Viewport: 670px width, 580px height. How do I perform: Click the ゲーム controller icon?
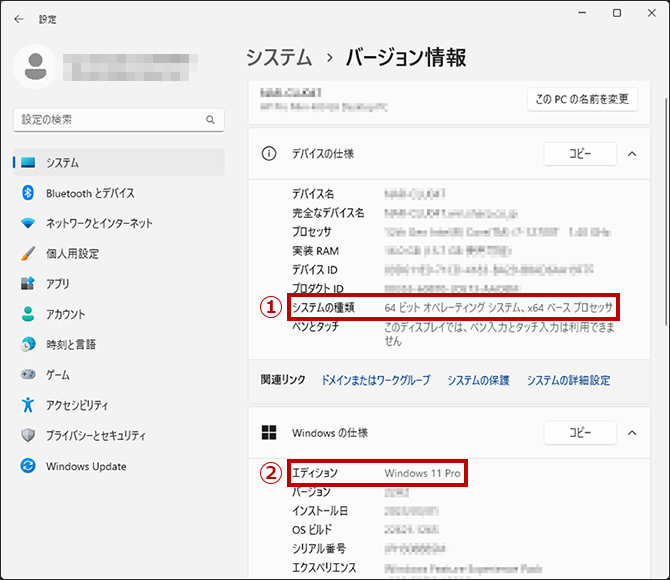(x=28, y=374)
